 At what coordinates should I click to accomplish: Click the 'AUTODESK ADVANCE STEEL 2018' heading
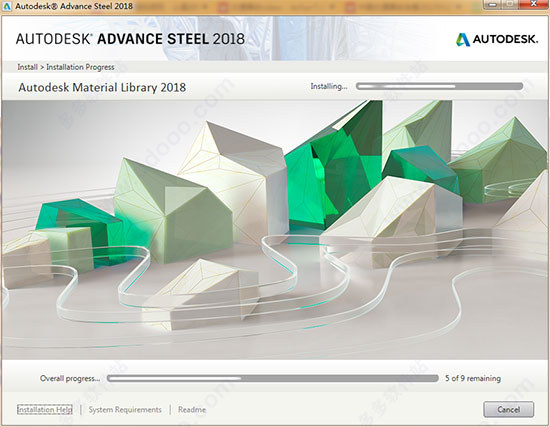click(x=130, y=39)
